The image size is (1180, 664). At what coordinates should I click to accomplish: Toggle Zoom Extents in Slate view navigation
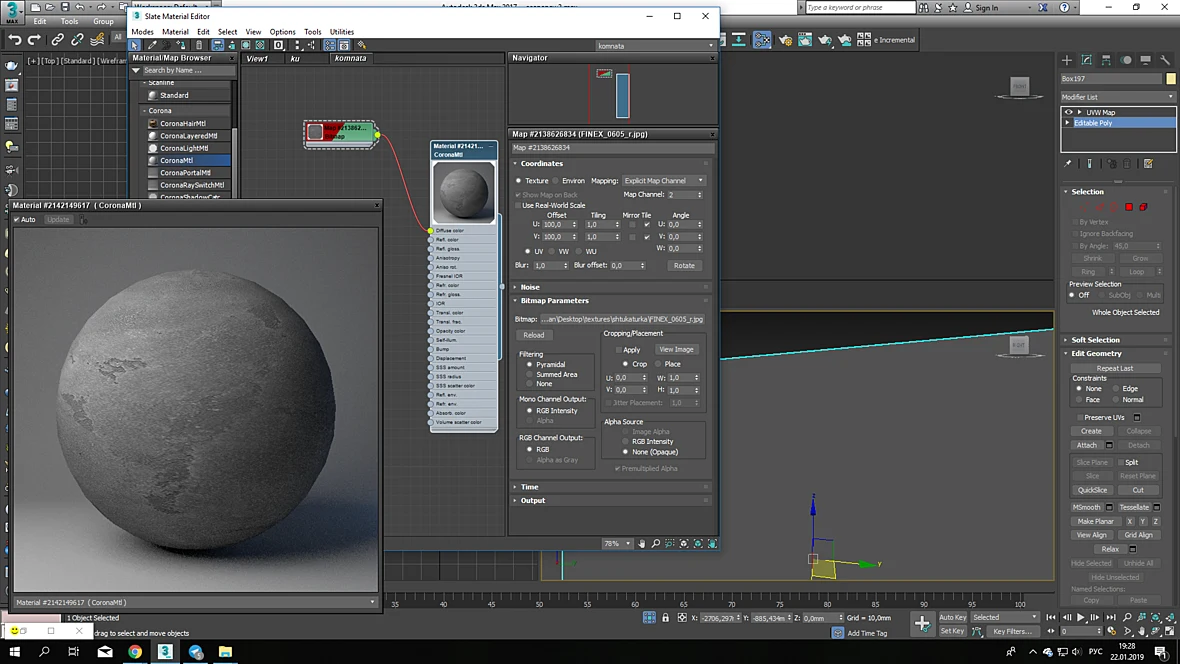(684, 544)
